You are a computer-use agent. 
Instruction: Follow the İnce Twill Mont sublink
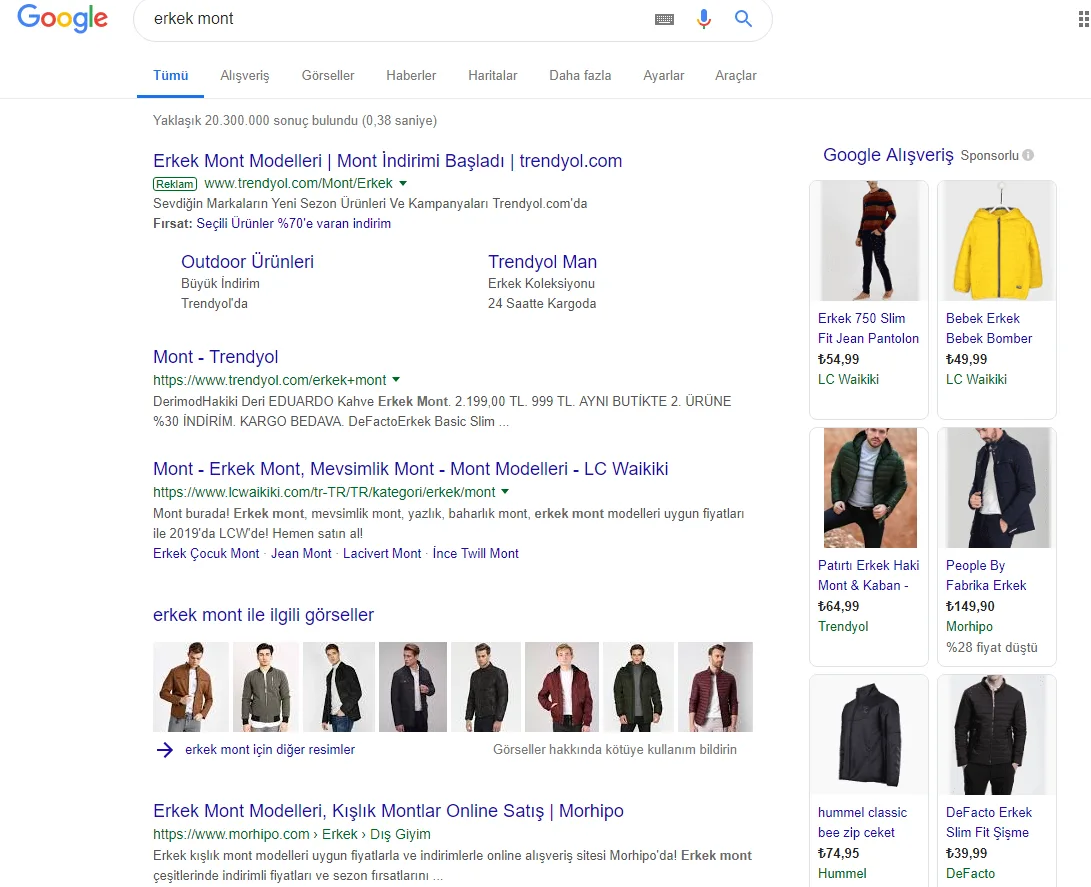(476, 553)
